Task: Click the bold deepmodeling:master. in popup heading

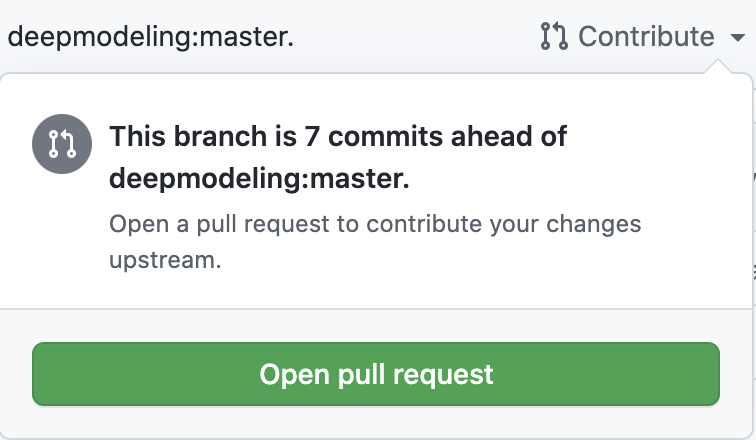Action: click(x=259, y=181)
